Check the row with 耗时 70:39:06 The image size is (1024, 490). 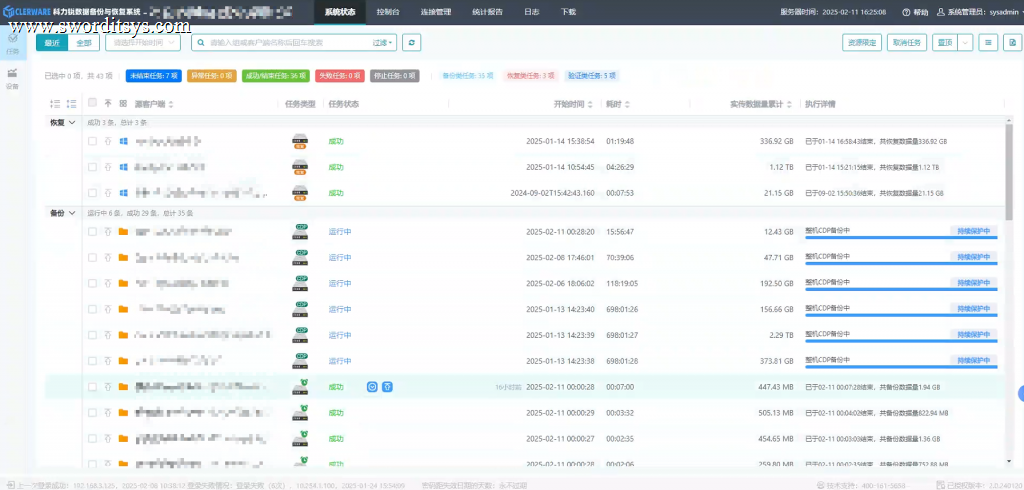[x=92, y=257]
